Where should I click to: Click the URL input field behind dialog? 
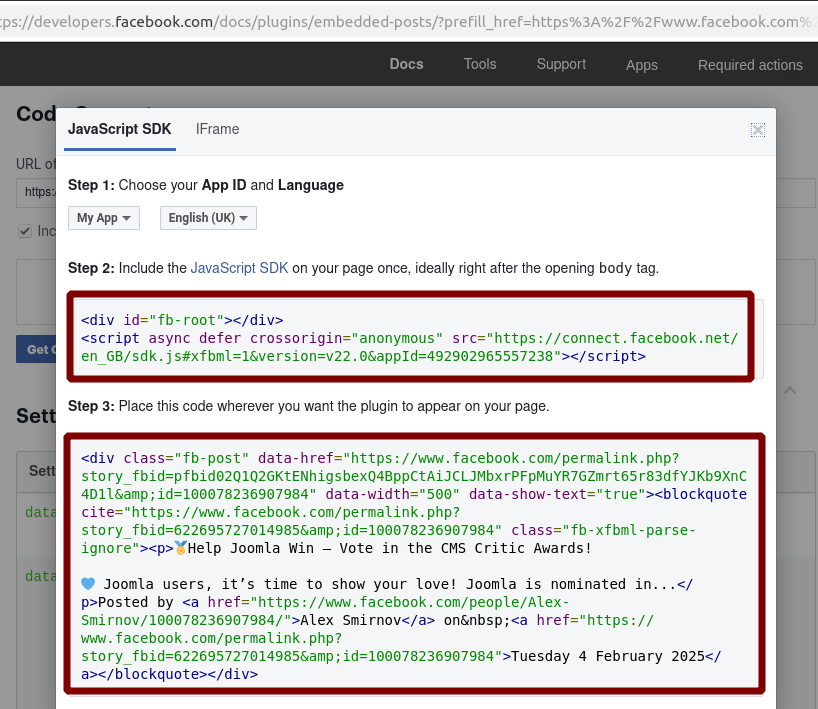(x=36, y=193)
